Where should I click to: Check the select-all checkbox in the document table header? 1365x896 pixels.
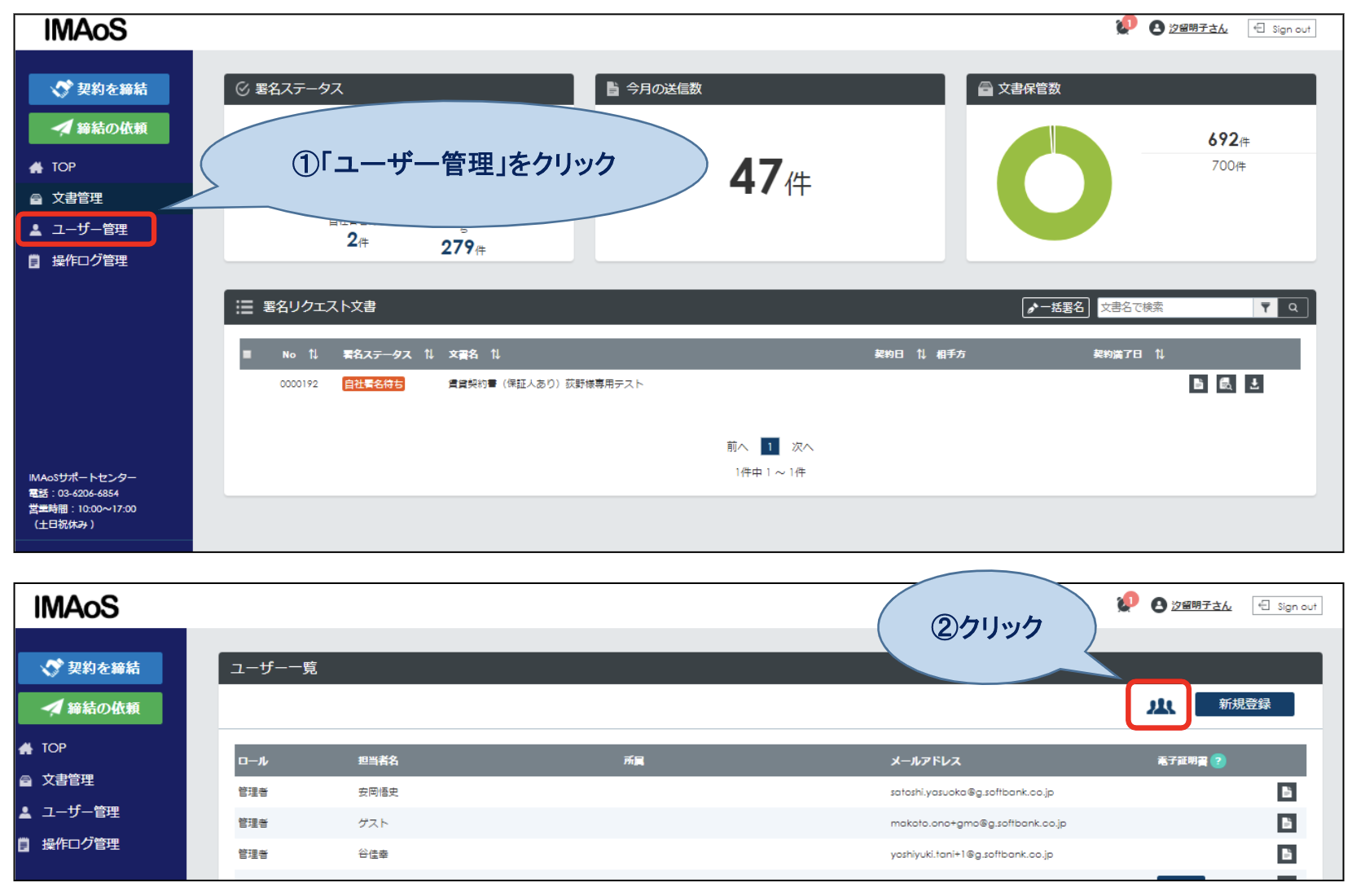[245, 354]
